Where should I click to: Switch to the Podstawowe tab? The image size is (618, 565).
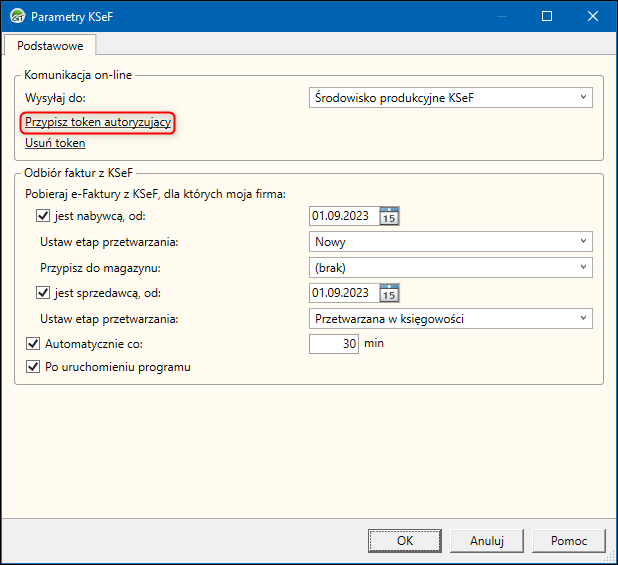tap(50, 45)
